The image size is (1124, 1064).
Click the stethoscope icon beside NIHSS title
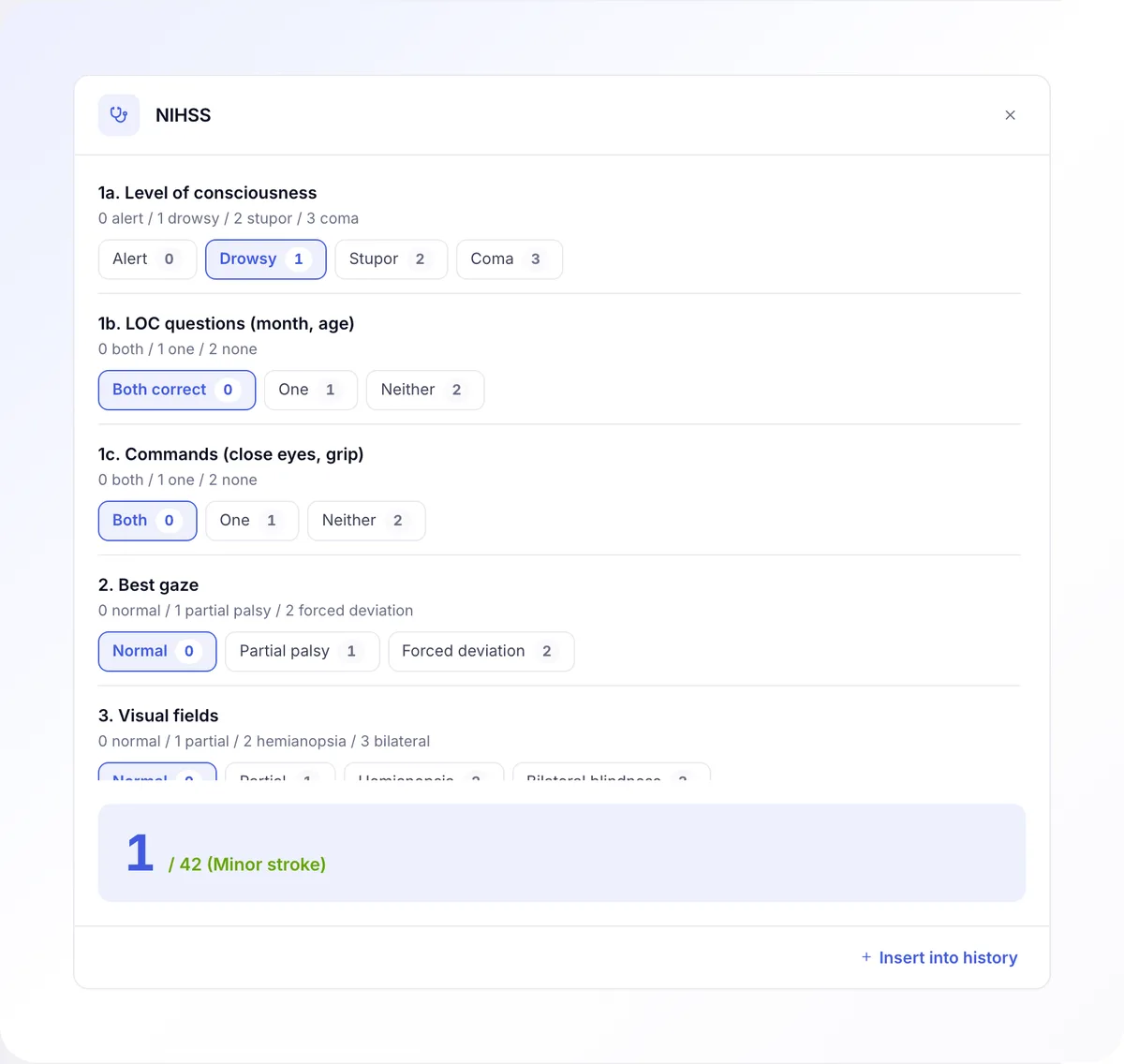[x=119, y=115]
